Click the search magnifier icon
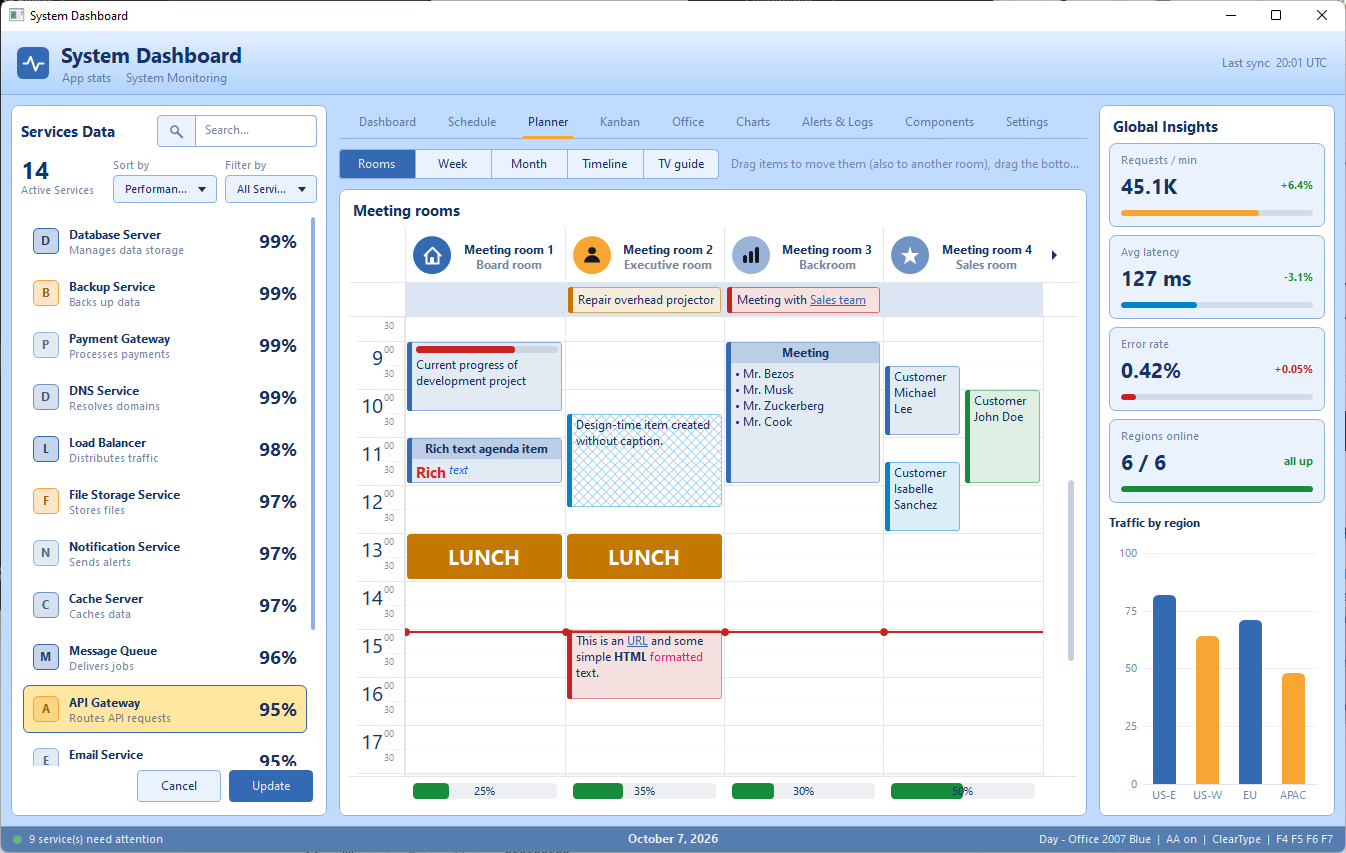Image resolution: width=1346 pixels, height=853 pixels. tap(176, 131)
